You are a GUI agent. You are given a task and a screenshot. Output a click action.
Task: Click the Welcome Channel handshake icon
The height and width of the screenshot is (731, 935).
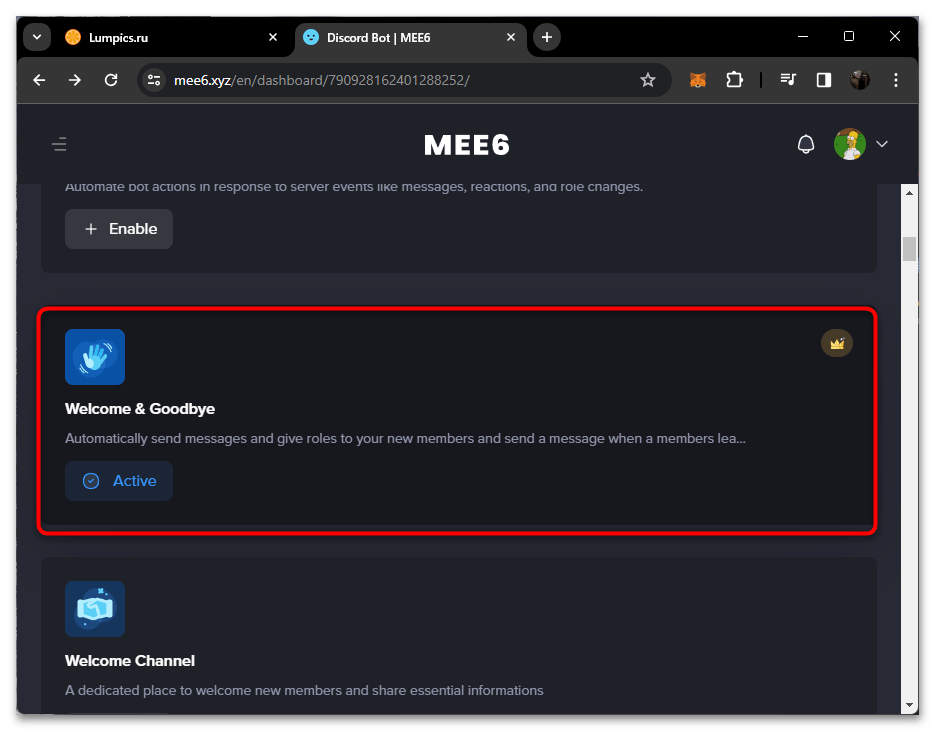pos(95,609)
